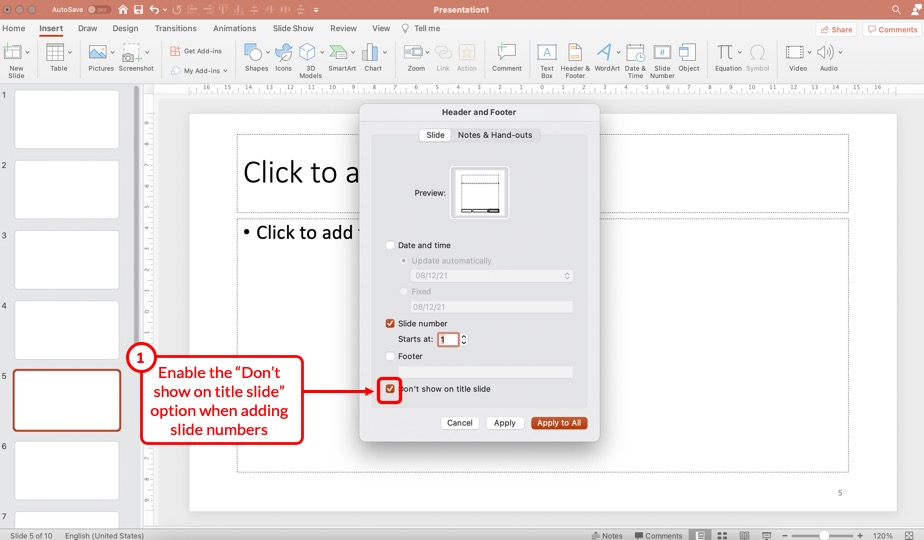Insert Date & Time icon
The height and width of the screenshot is (540, 924).
click(635, 52)
